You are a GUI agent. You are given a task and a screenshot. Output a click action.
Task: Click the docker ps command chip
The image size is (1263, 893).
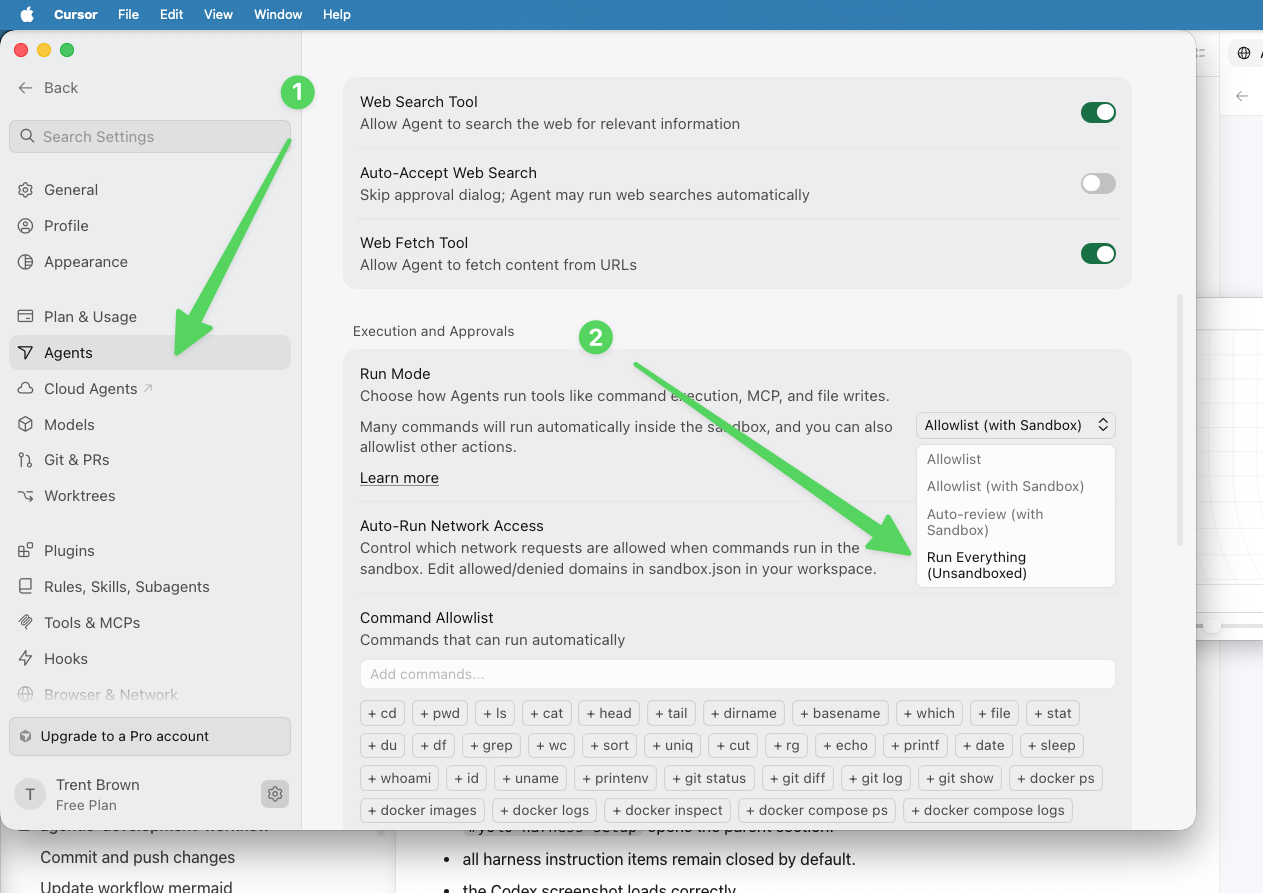[1055, 778]
